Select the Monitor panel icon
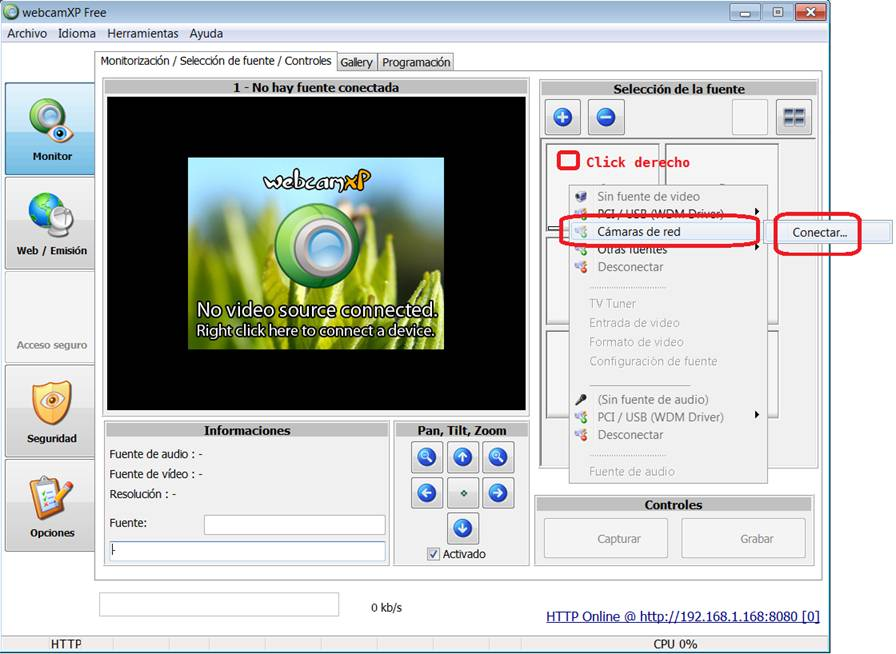The height and width of the screenshot is (654, 896). (x=49, y=128)
